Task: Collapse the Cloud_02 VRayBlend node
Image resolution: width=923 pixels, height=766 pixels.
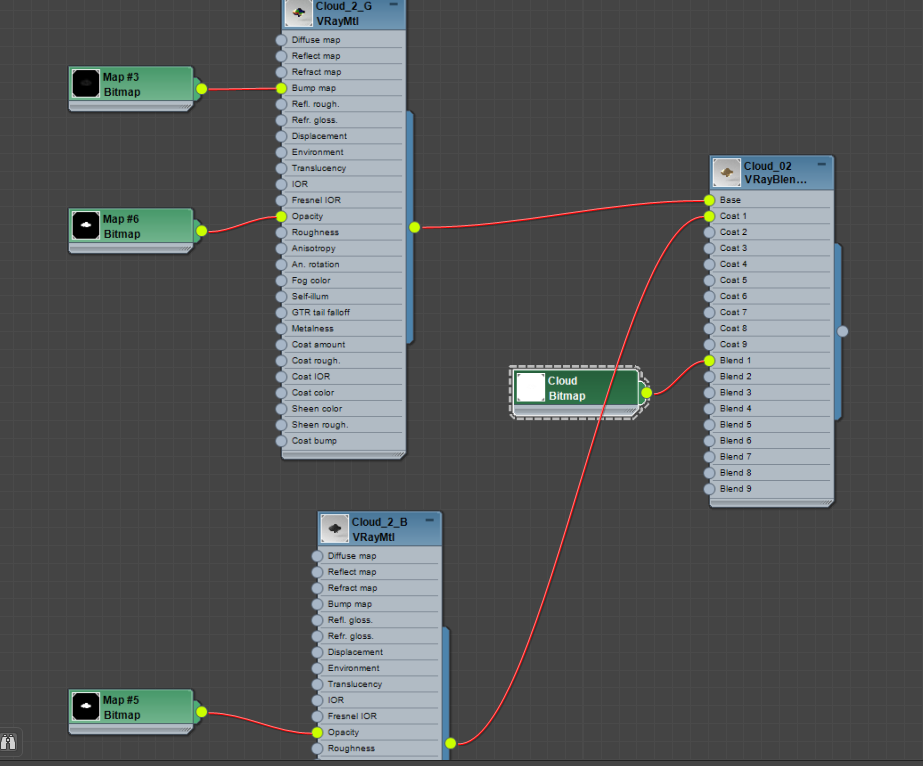Action: point(821,164)
